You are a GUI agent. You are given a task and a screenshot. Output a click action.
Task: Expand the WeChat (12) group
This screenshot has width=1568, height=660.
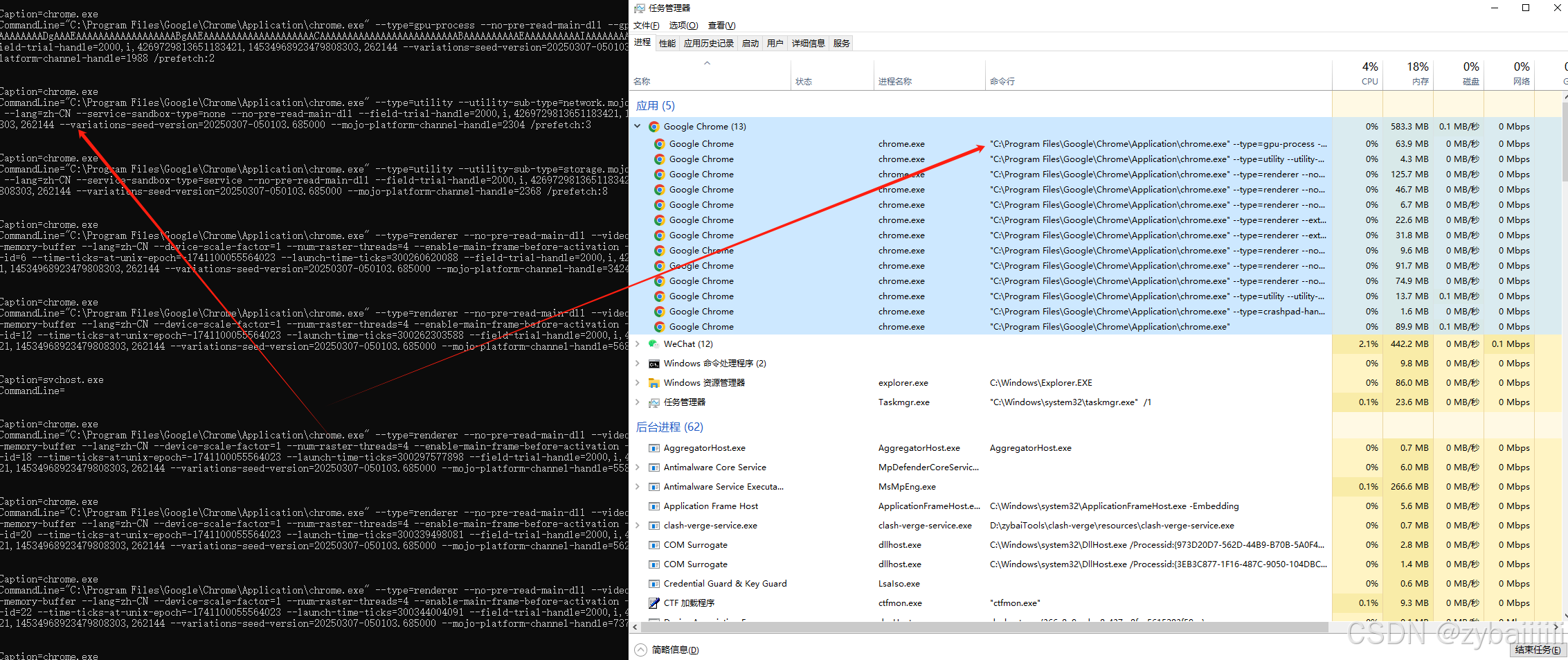point(638,344)
